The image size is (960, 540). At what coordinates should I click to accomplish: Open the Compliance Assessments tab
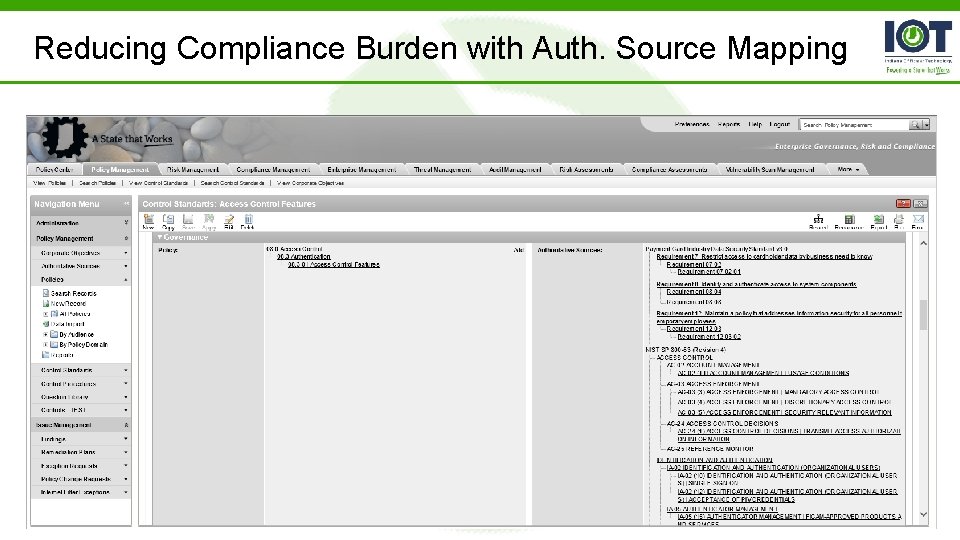coord(669,170)
